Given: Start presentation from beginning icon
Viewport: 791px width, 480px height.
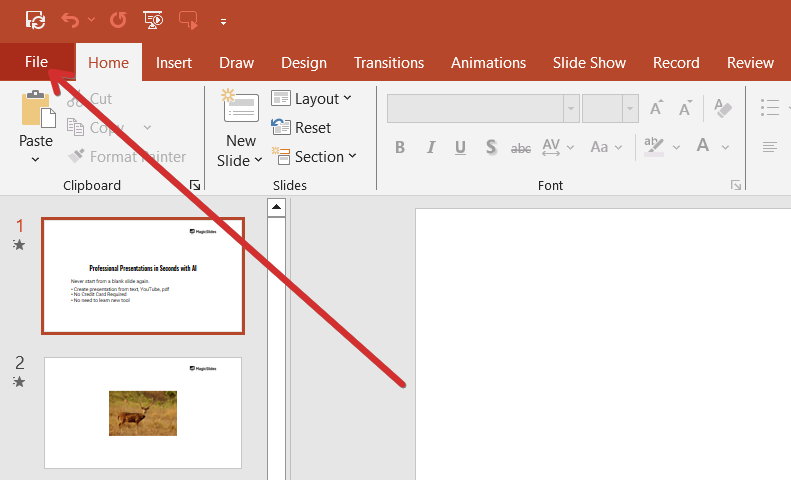Looking at the screenshot, I should pyautogui.click(x=153, y=19).
